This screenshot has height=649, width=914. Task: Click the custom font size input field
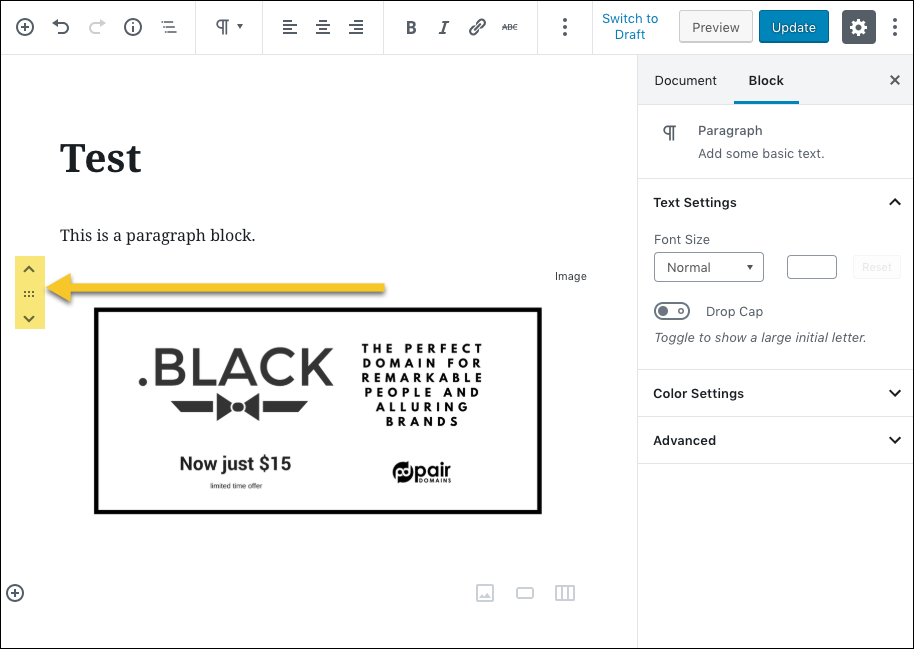pyautogui.click(x=812, y=267)
